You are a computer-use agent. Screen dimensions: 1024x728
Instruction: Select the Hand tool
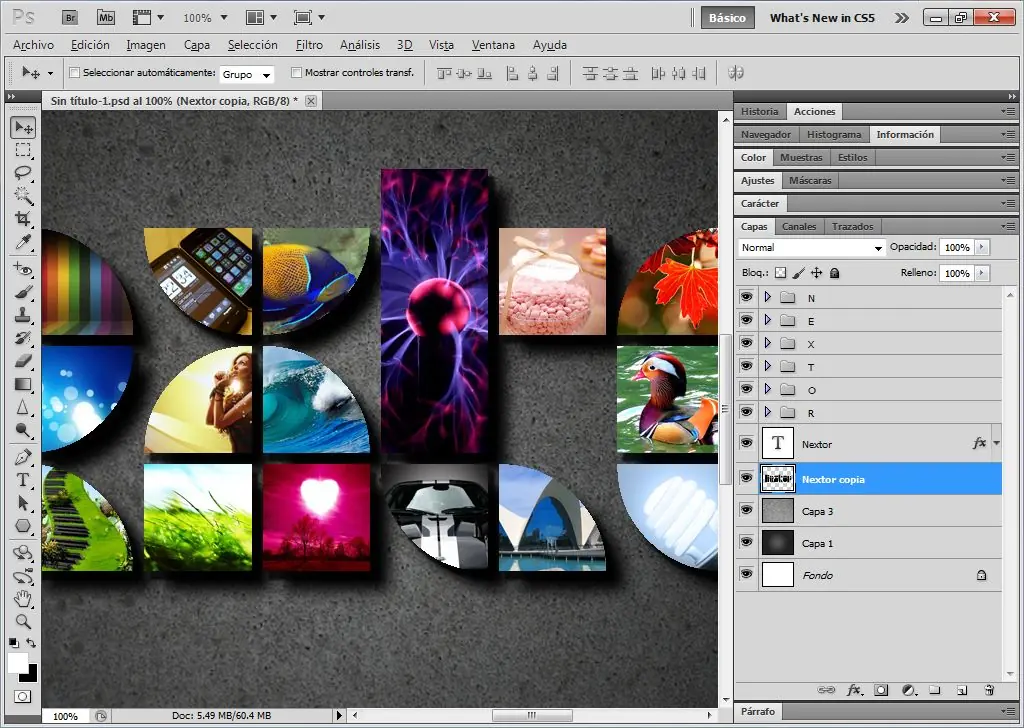pyautogui.click(x=23, y=598)
